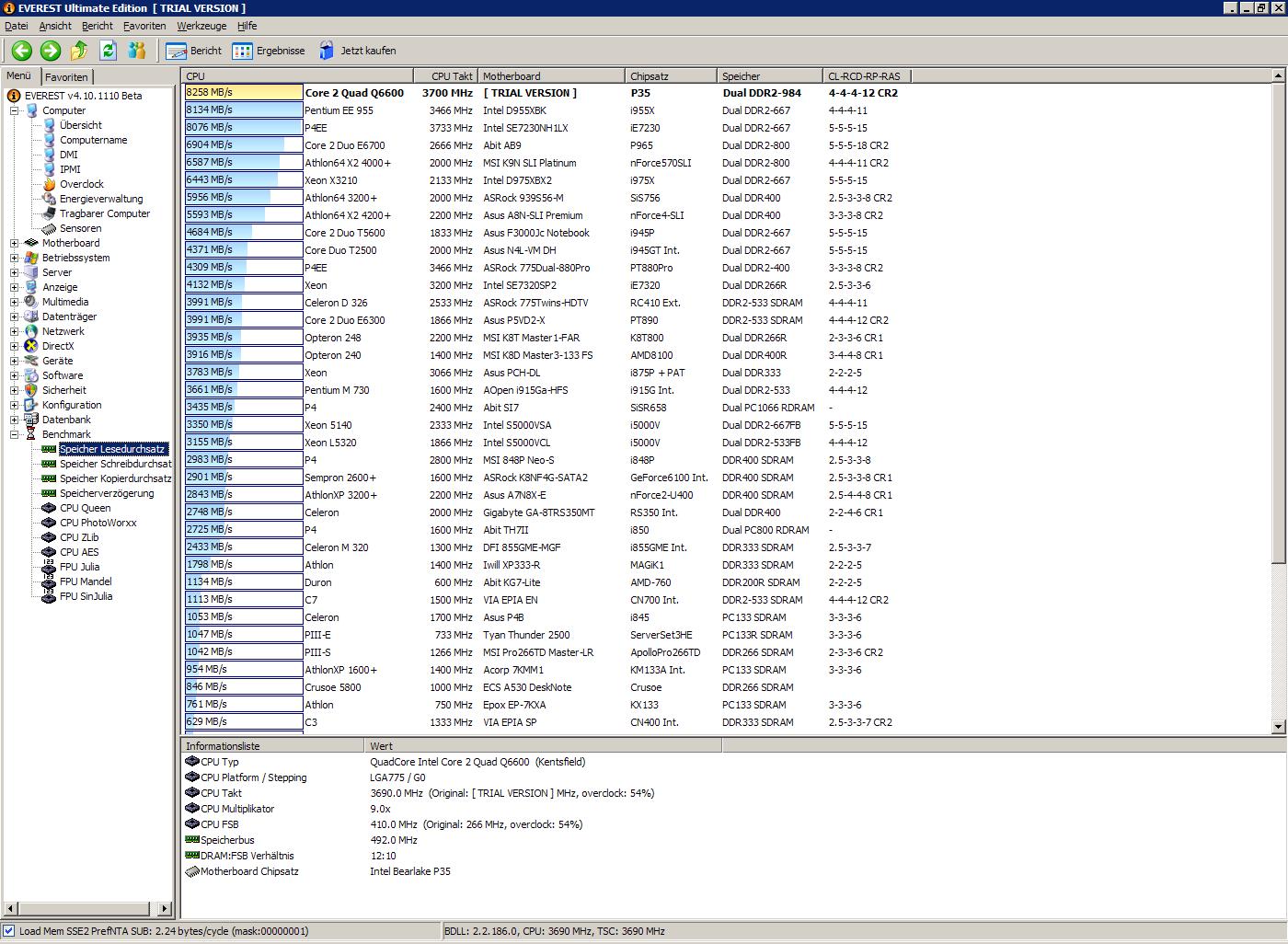Expand the DirectX tree node

click(15, 346)
